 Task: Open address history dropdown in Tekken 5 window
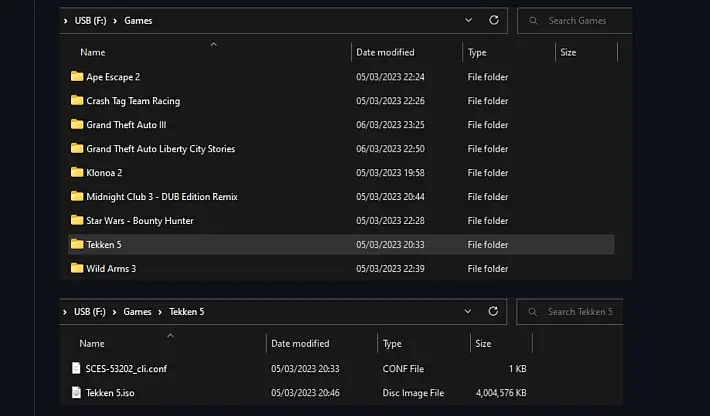click(467, 311)
